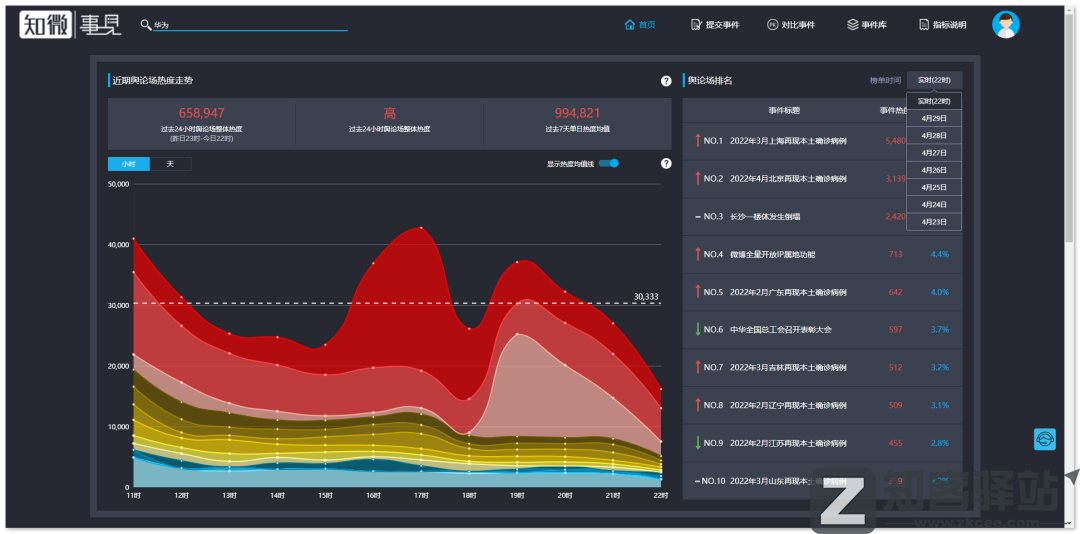Switch chart granularity to 天
This screenshot has height=534, width=1080.
(170, 164)
